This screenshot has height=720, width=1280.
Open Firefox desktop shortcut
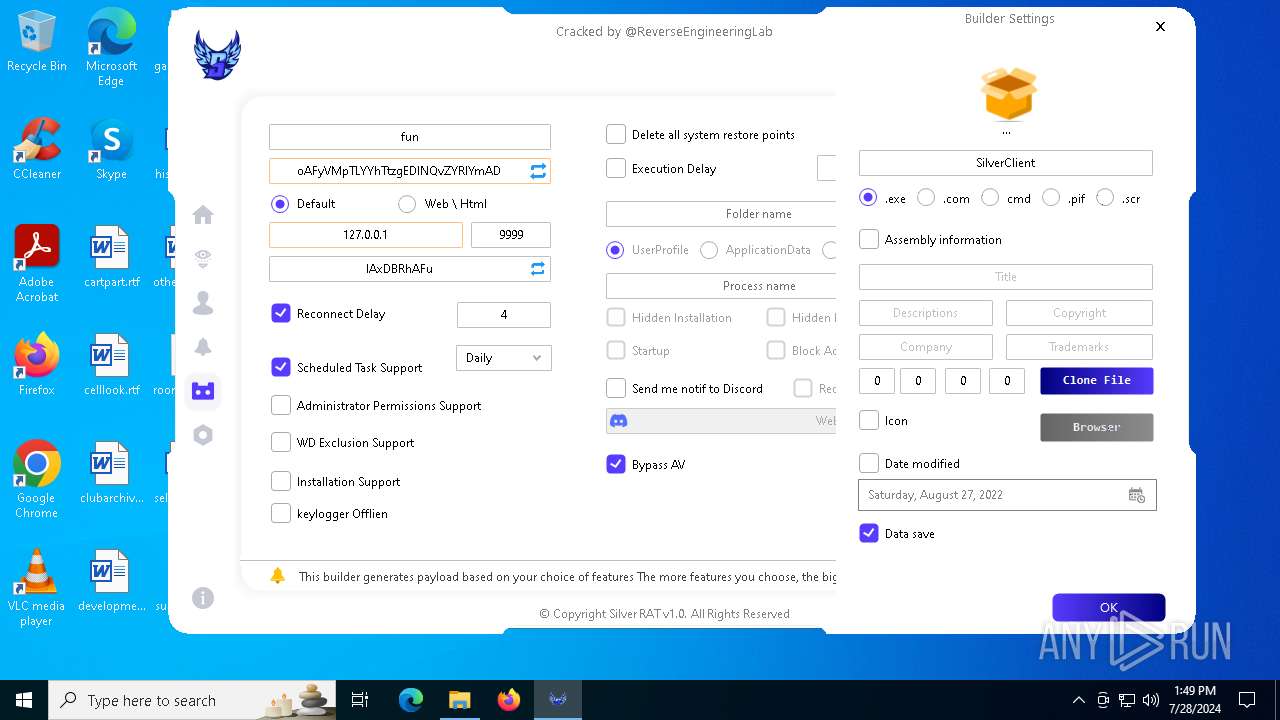(x=37, y=365)
